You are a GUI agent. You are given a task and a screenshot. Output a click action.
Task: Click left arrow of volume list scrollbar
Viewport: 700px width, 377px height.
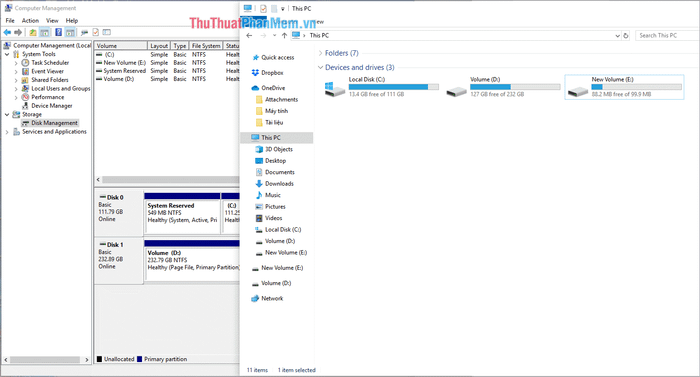click(x=98, y=180)
